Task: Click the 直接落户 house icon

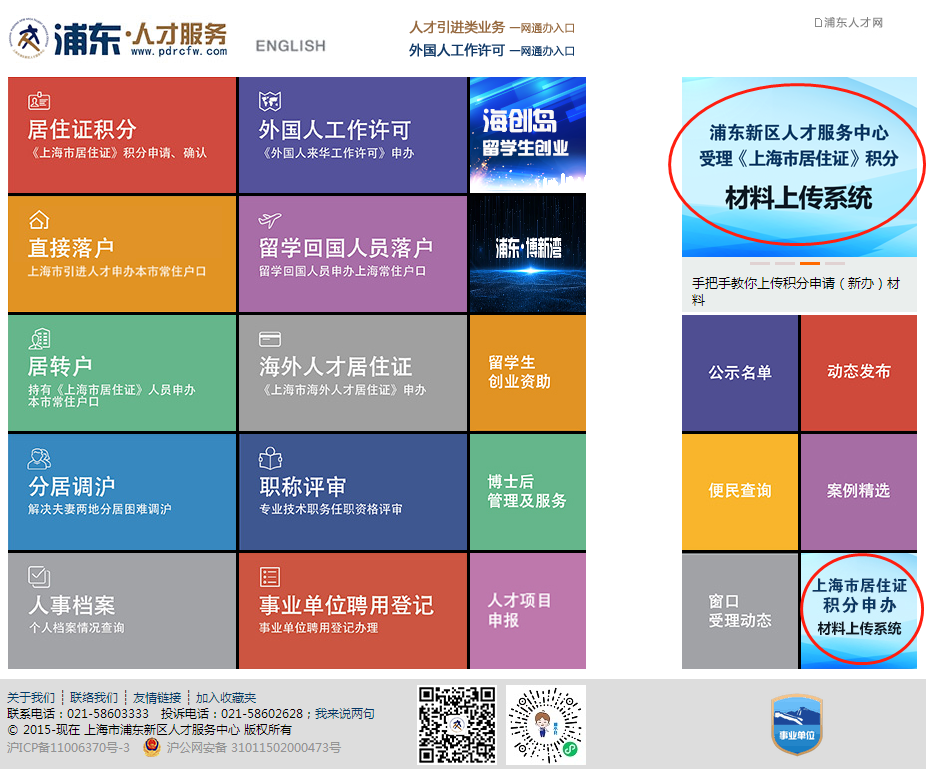Action: coord(38,220)
